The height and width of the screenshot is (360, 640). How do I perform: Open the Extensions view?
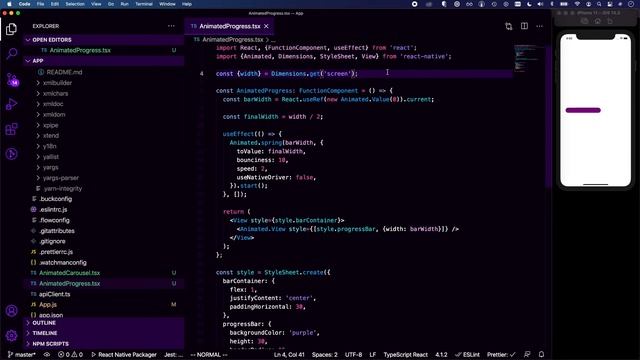pos(11,129)
